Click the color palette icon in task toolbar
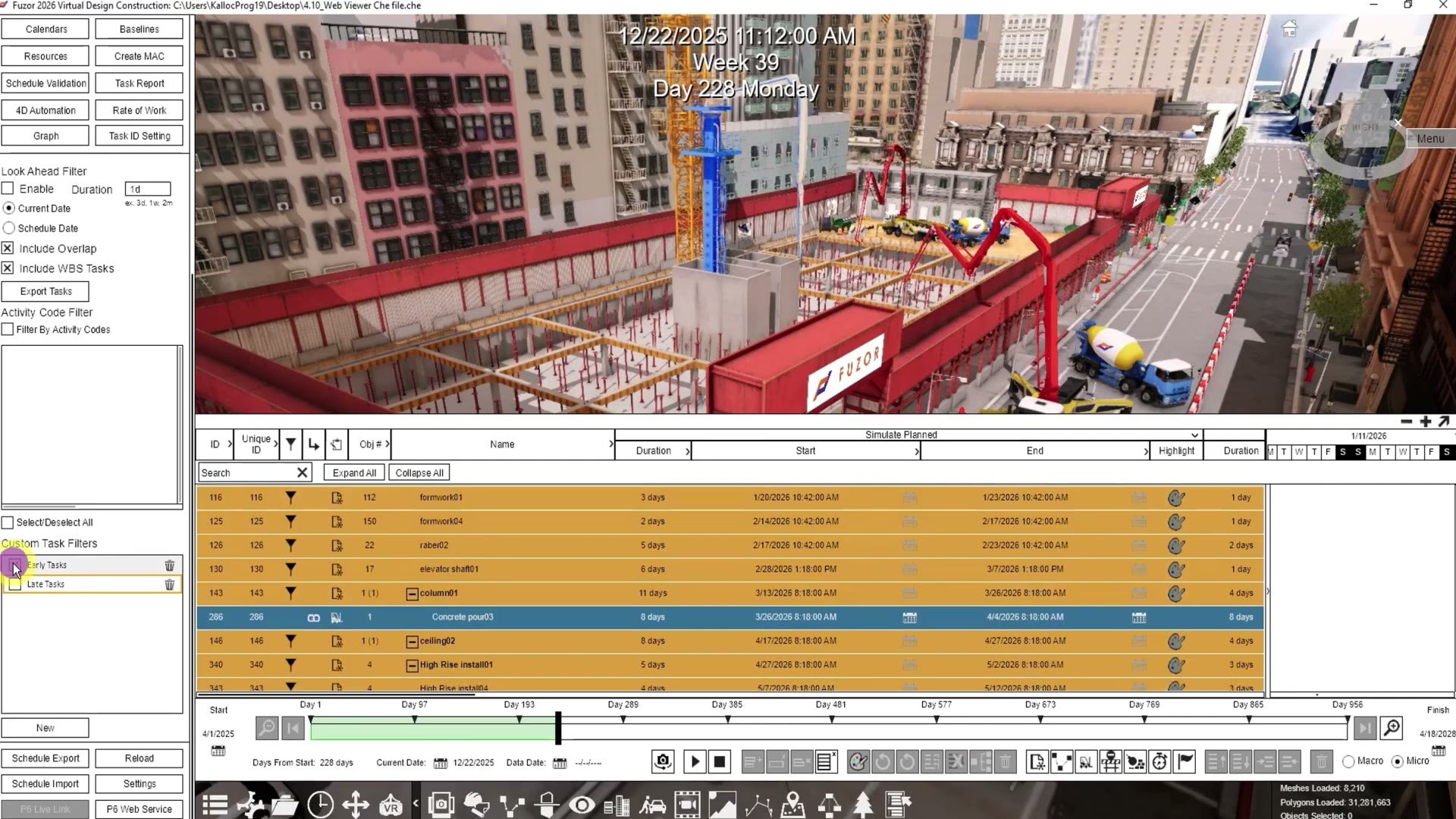 click(858, 761)
